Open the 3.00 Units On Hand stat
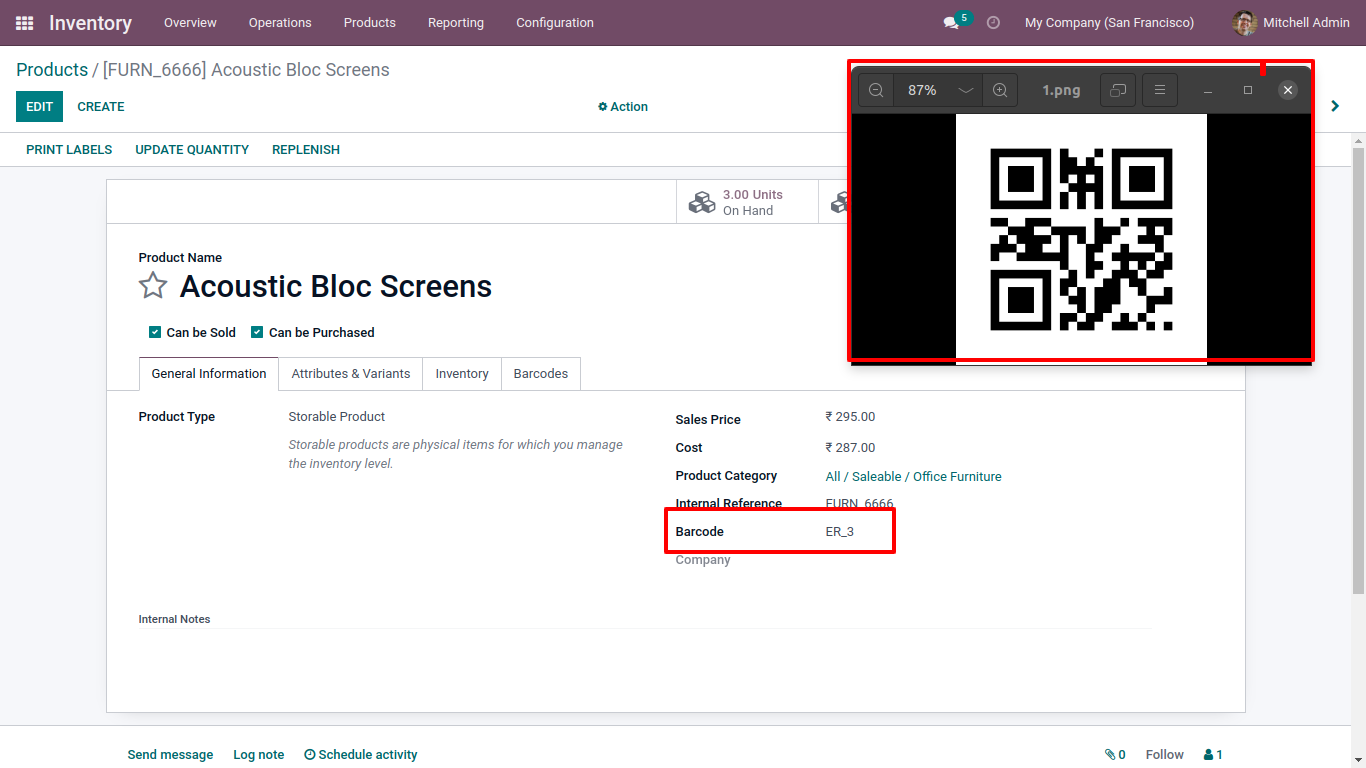Screen dimensions: 1366x768 [x=747, y=202]
